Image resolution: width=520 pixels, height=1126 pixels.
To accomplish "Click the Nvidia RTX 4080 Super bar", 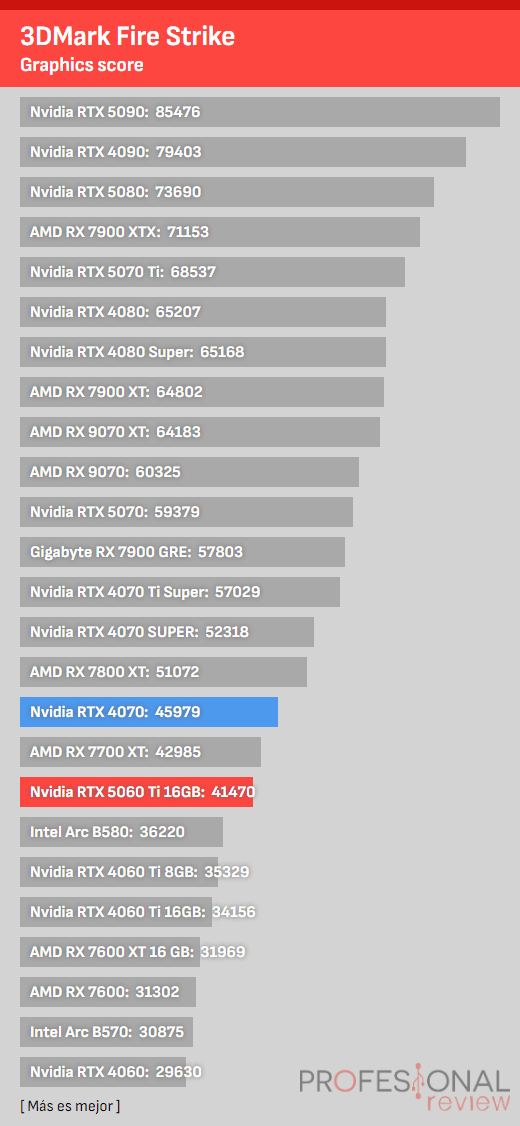I will [x=203, y=353].
